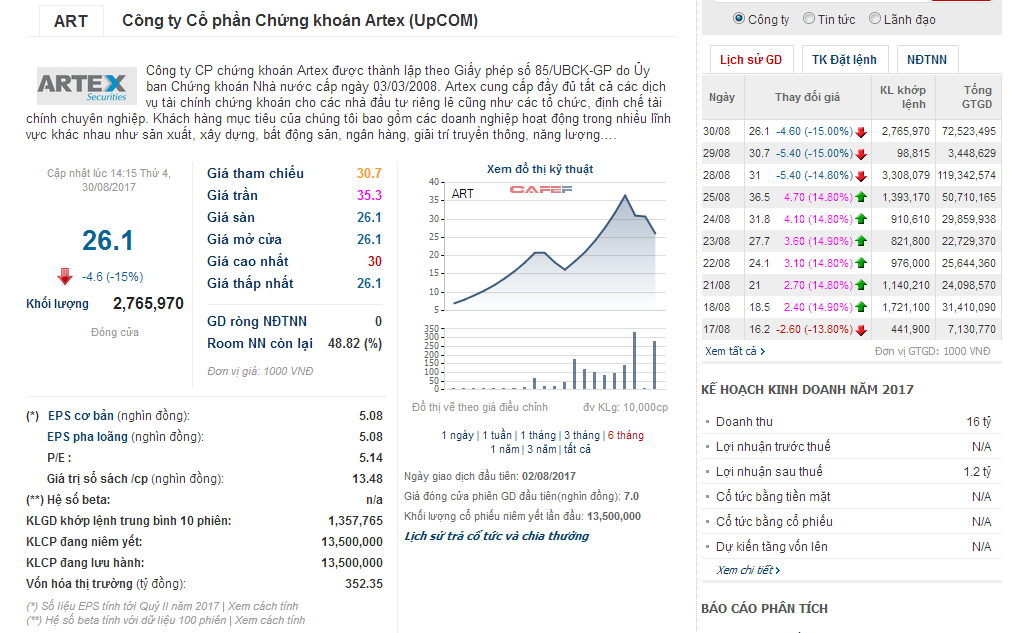Open Xem đồ thị kỹ thuật link

[x=540, y=169]
